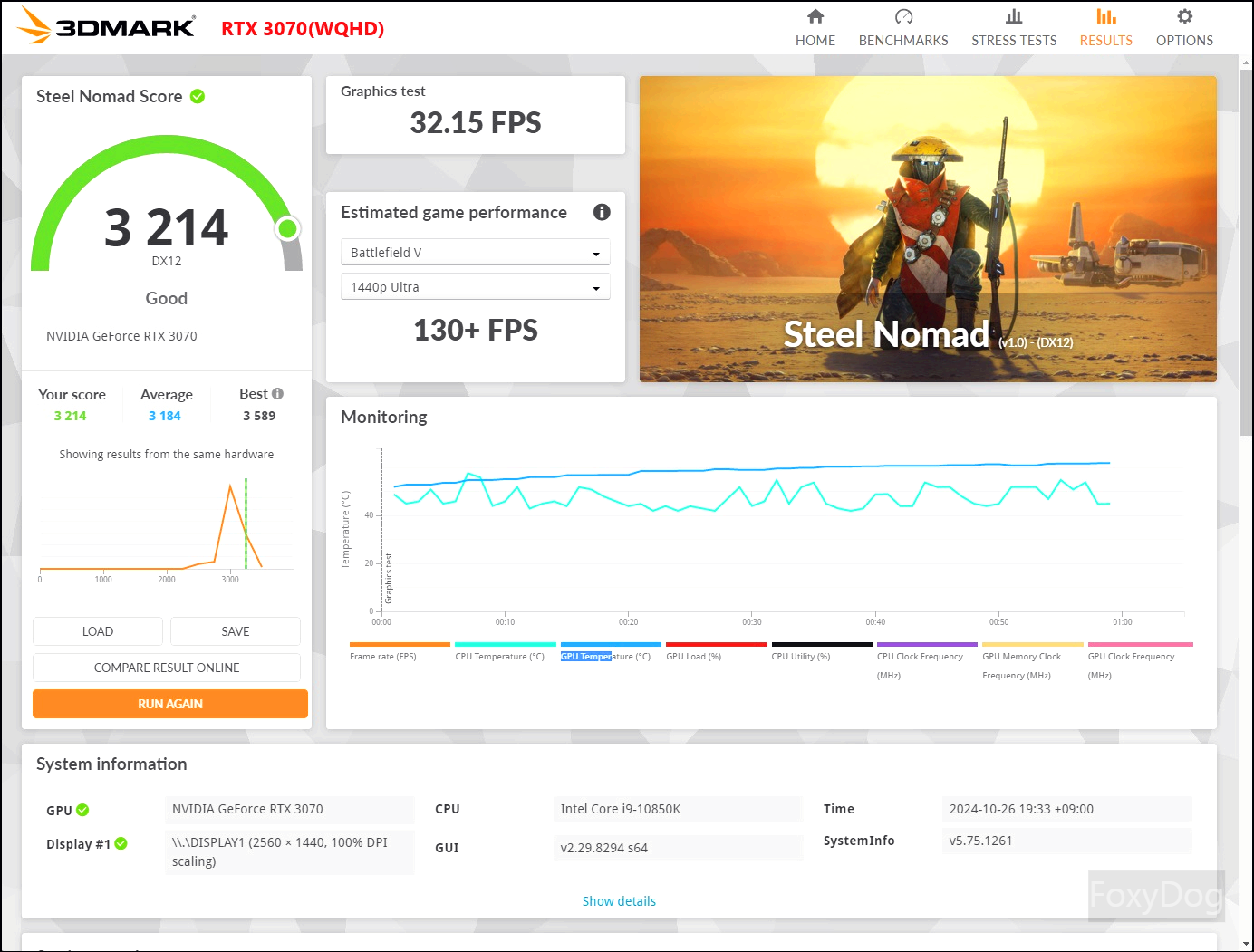Click the score gauge green indicator knob
The height and width of the screenshot is (952, 1254).
pyautogui.click(x=288, y=228)
